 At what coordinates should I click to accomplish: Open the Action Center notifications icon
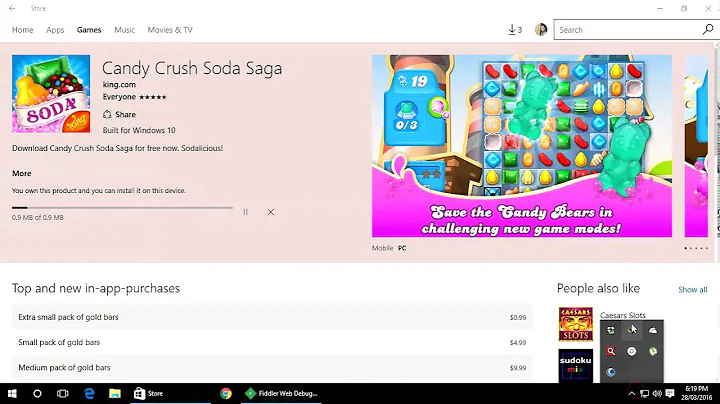point(670,393)
